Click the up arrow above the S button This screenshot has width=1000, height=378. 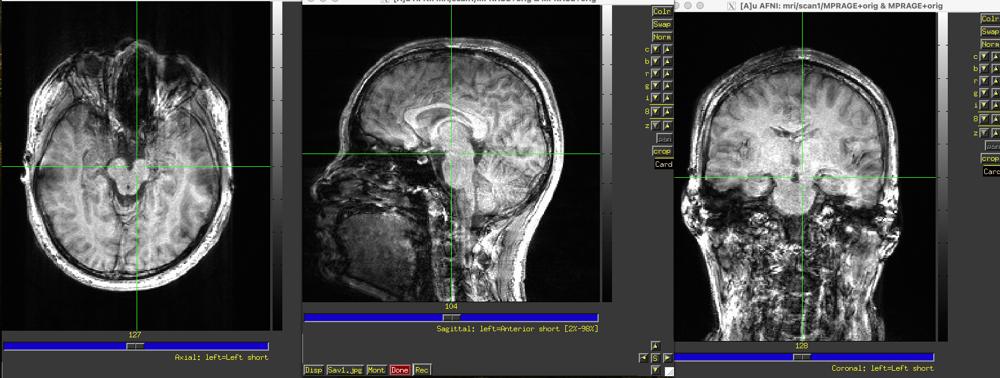(656, 346)
